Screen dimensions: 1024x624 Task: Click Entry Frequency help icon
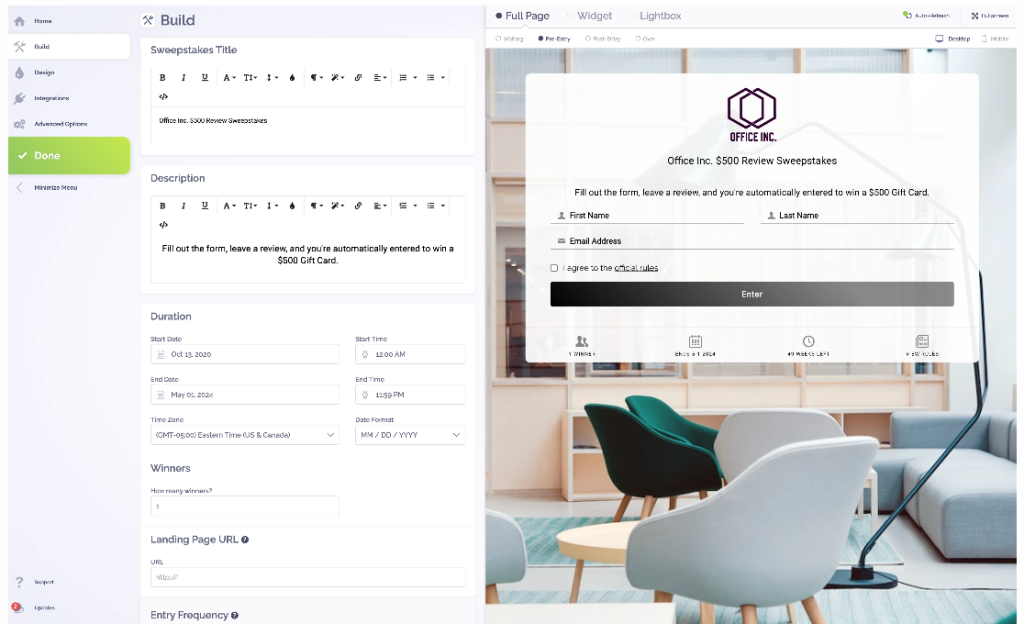pyautogui.click(x=234, y=616)
